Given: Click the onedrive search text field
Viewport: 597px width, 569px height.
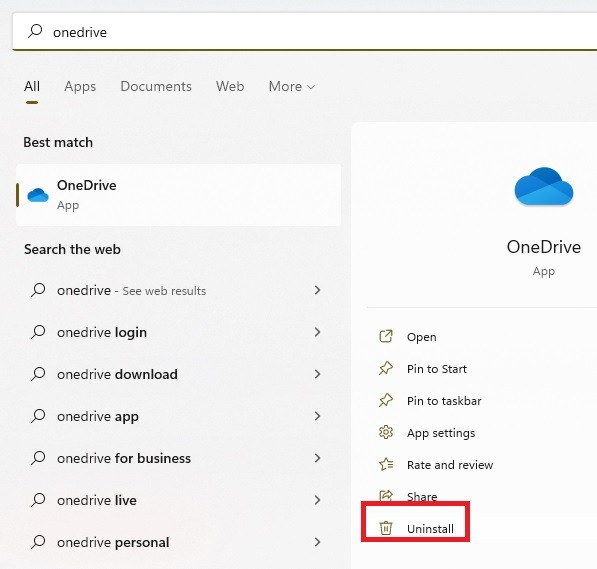Looking at the screenshot, I should (305, 32).
